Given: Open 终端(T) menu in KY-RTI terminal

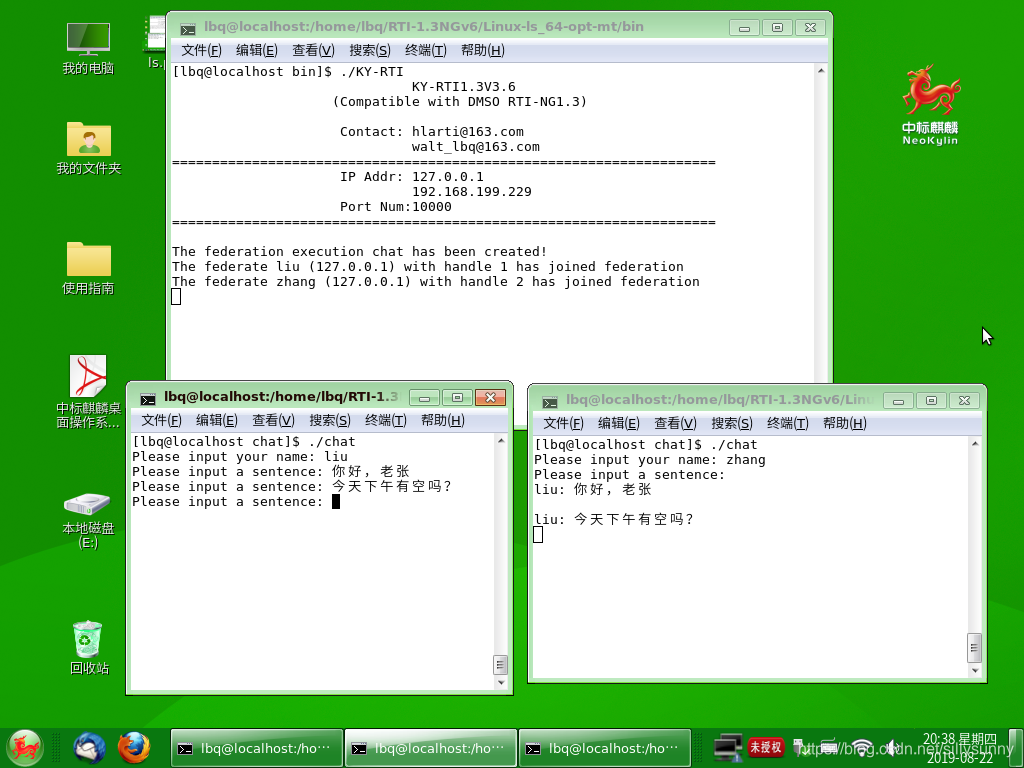Looking at the screenshot, I should (425, 50).
